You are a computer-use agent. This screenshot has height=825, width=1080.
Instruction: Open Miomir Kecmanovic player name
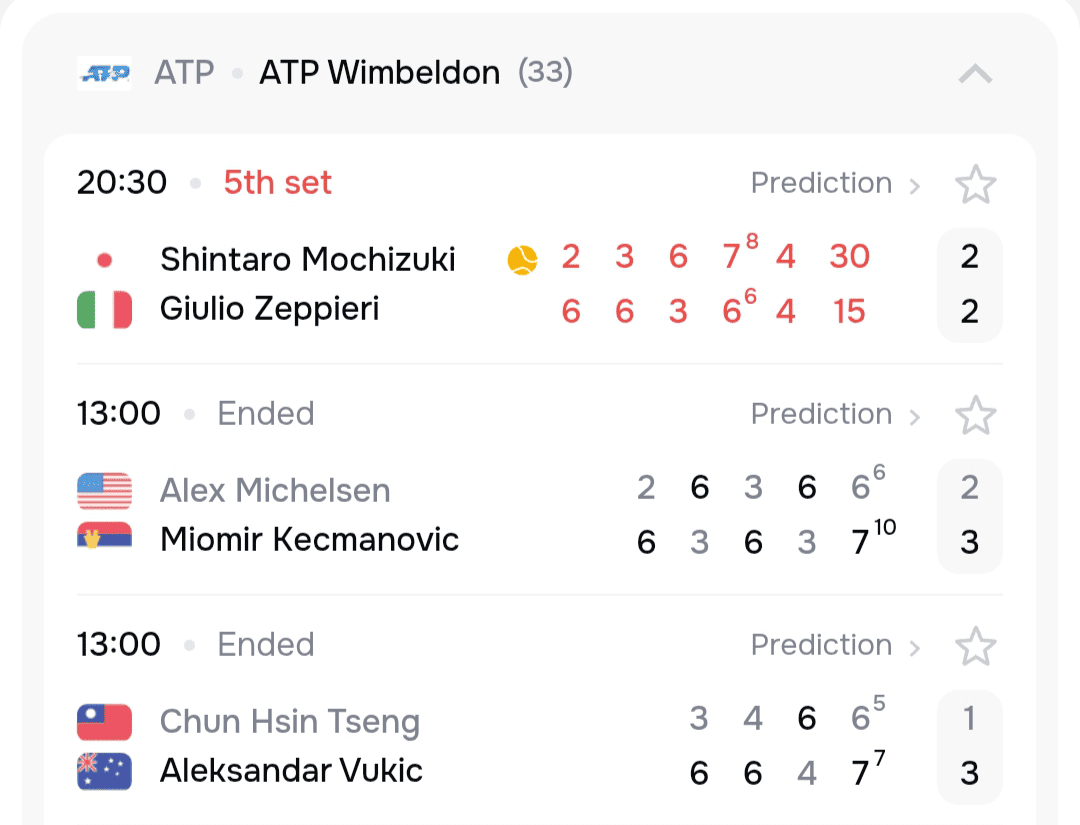coord(309,539)
